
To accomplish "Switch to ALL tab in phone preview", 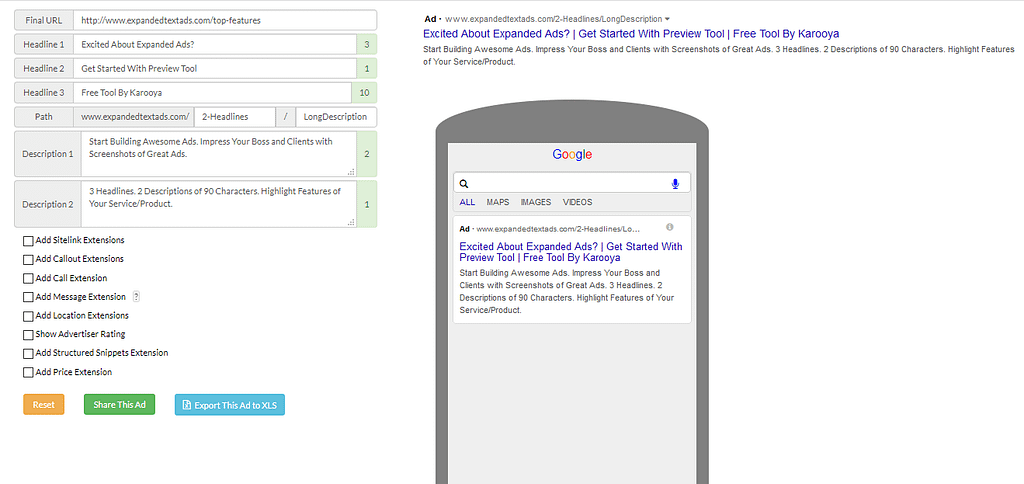I will click(x=467, y=202).
